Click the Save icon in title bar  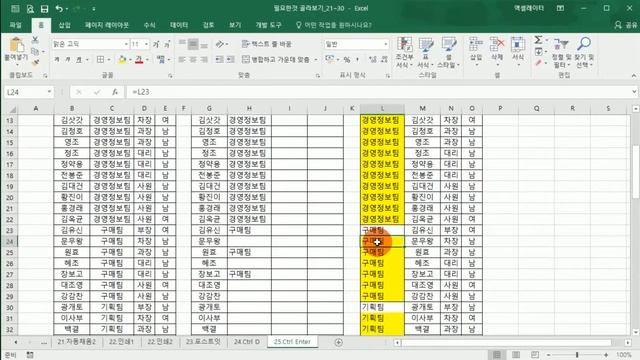coord(44,9)
